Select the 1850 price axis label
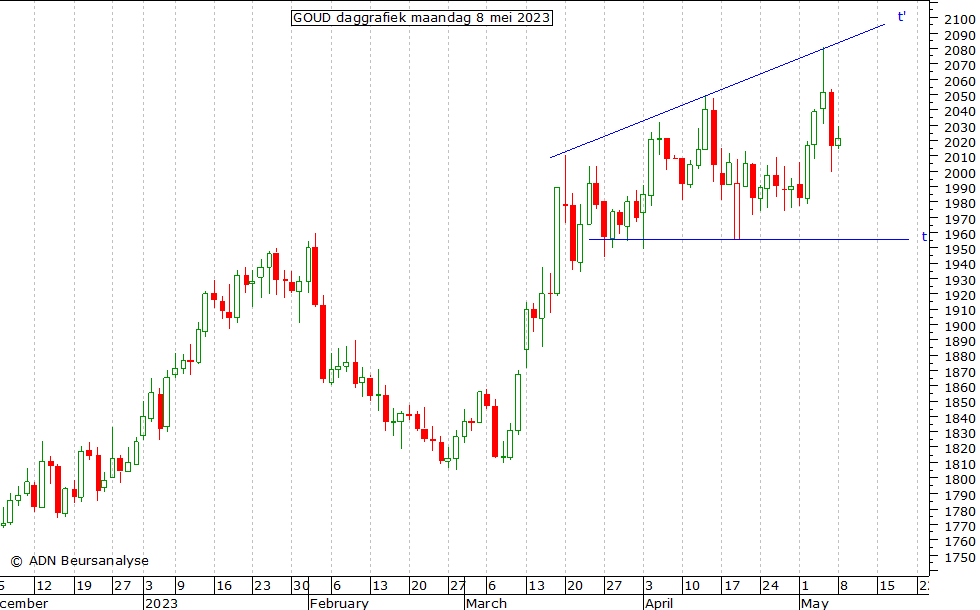This screenshot has height=610, width=980. coord(960,402)
